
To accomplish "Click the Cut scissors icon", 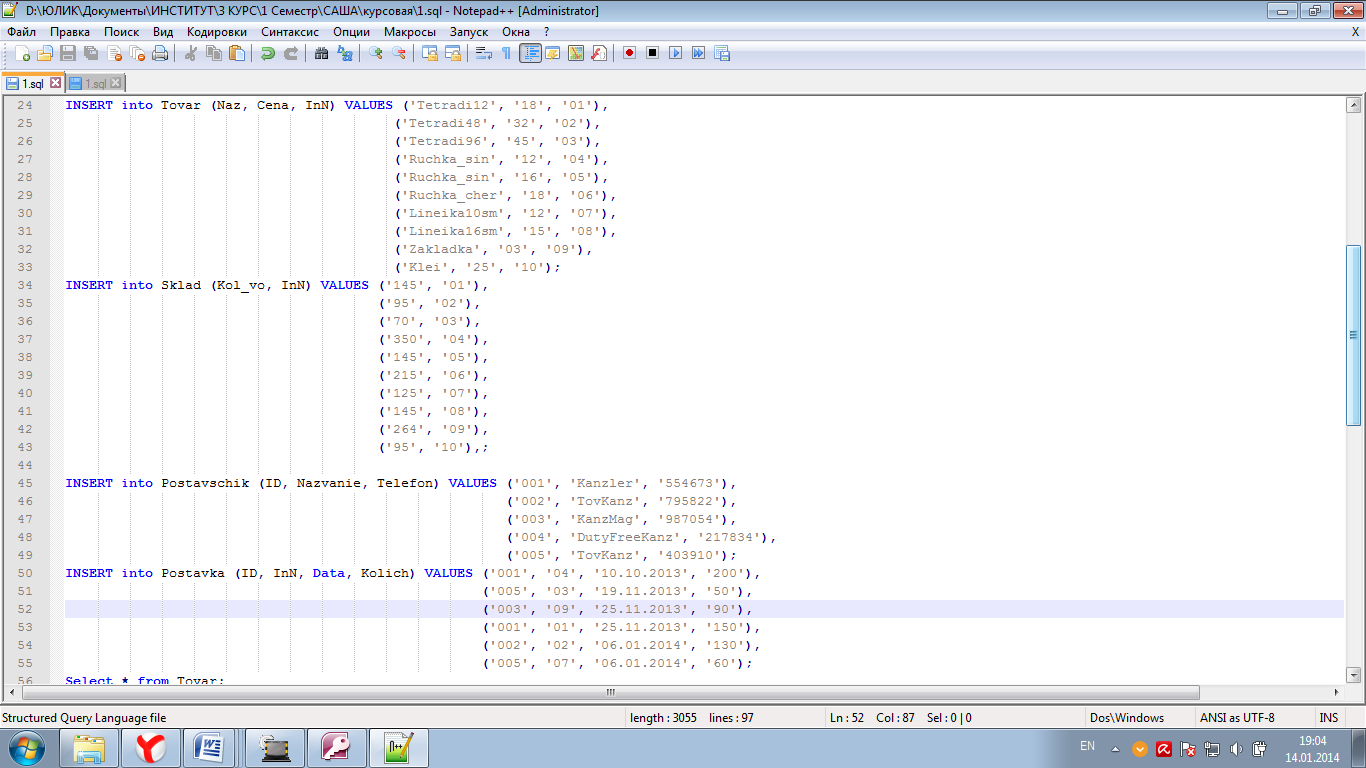I will (x=191, y=53).
